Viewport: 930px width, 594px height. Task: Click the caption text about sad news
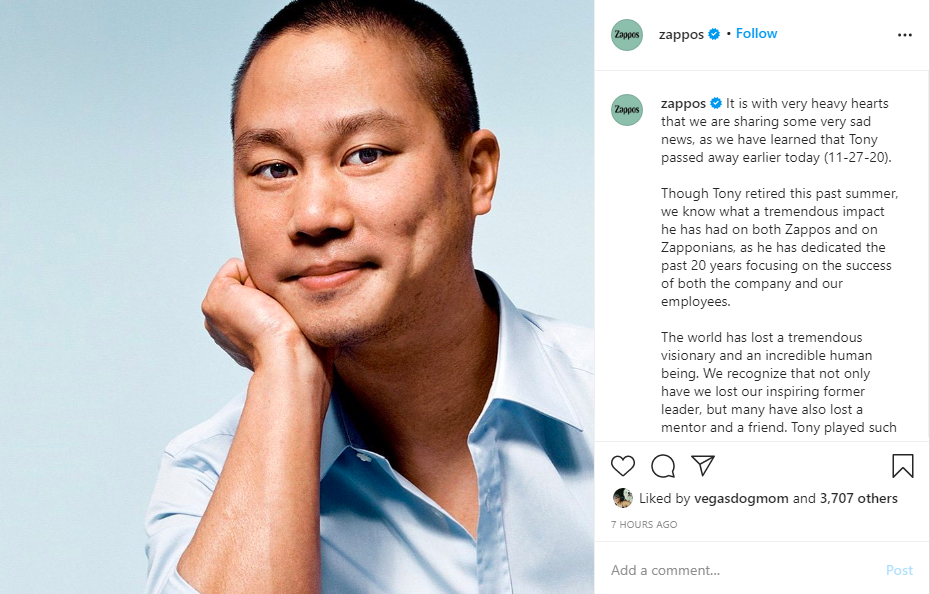[x=768, y=130]
